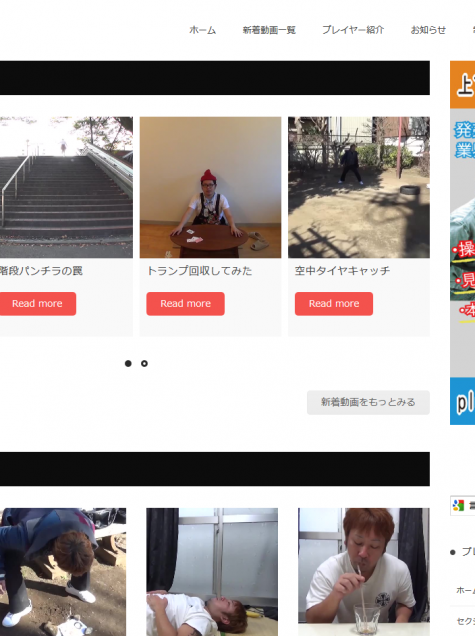Open the お知らせ menu item

(428, 30)
